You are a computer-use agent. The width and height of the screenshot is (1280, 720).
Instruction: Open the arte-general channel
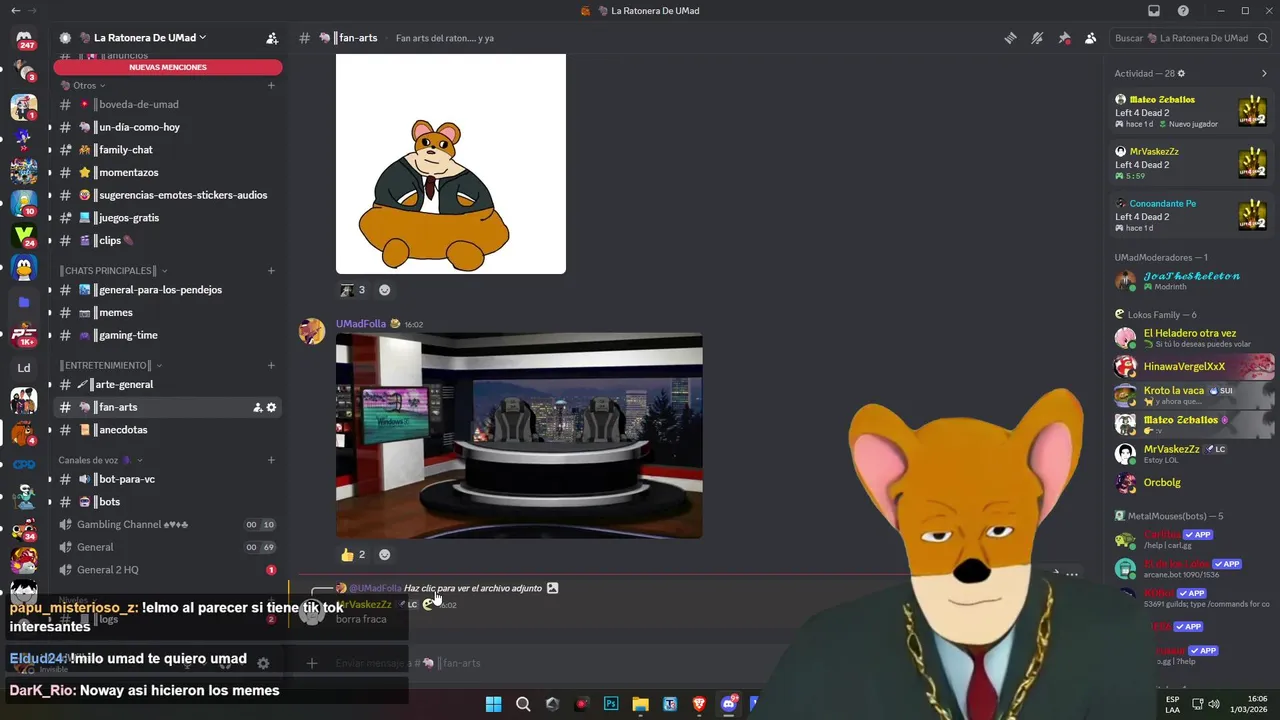pyautogui.click(x=168, y=384)
